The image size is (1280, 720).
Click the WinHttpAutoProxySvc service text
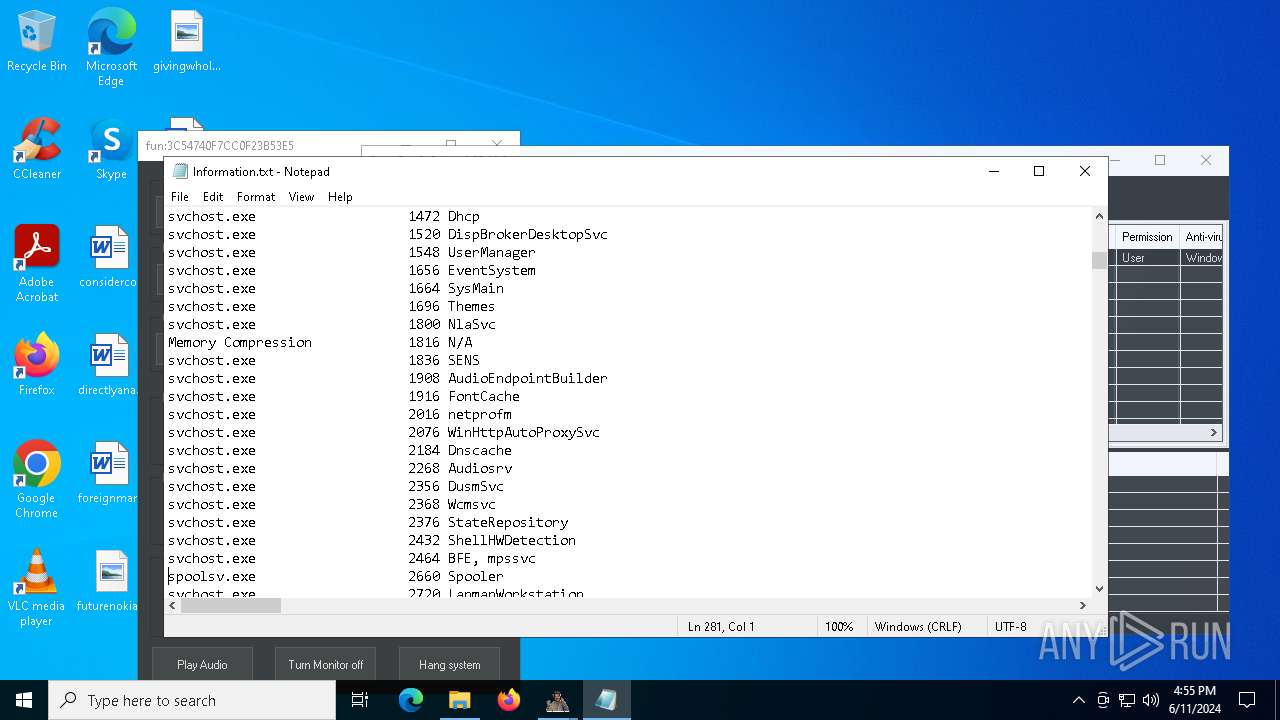coord(523,432)
